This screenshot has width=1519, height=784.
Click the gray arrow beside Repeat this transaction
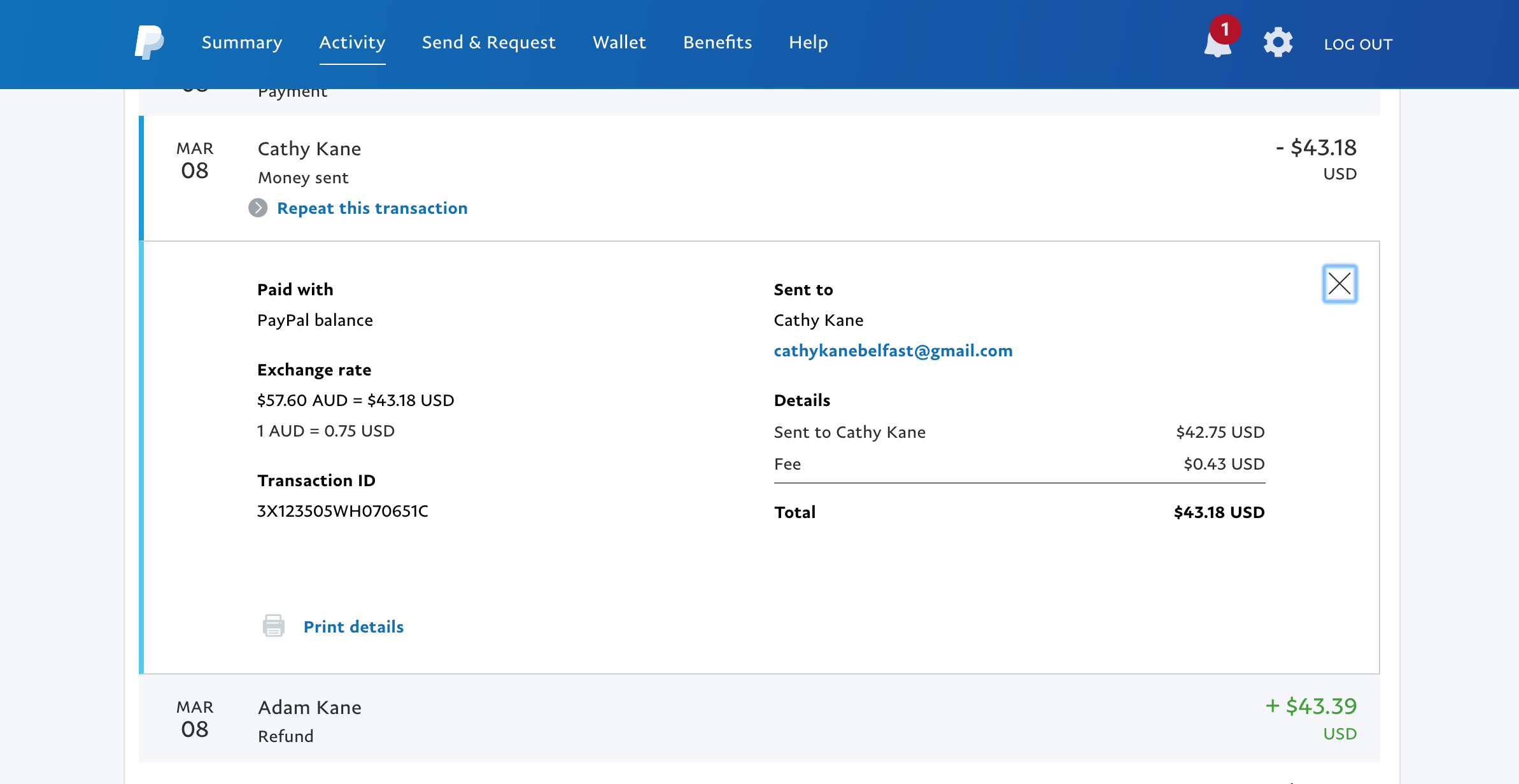258,208
